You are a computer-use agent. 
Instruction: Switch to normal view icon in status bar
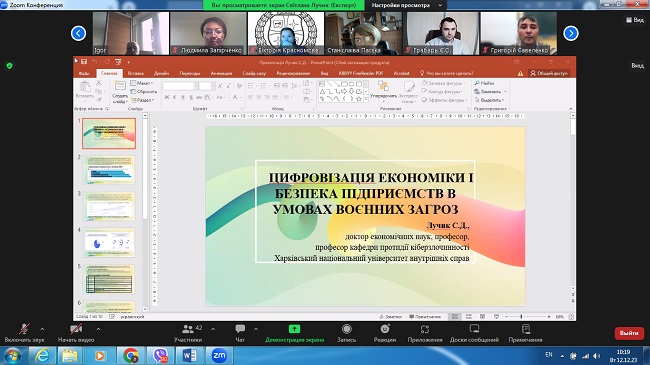pyautogui.click(x=455, y=316)
